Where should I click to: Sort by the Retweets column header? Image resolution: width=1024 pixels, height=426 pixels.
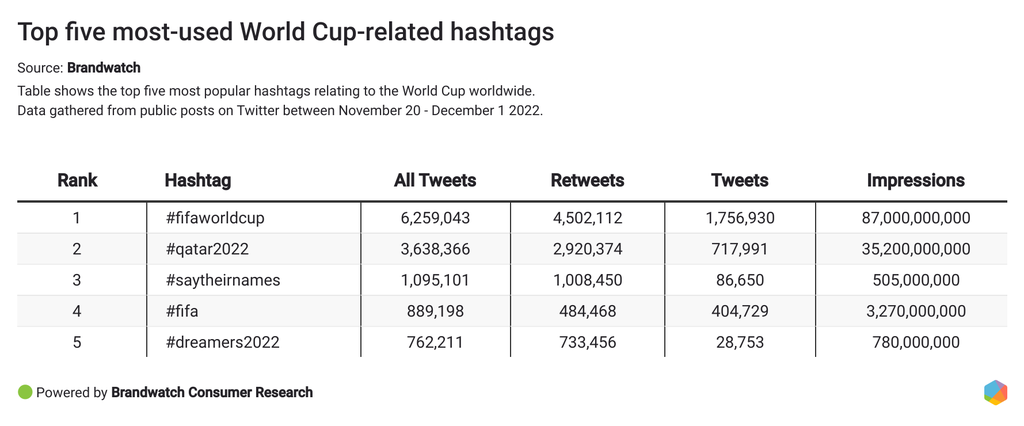tap(587, 181)
